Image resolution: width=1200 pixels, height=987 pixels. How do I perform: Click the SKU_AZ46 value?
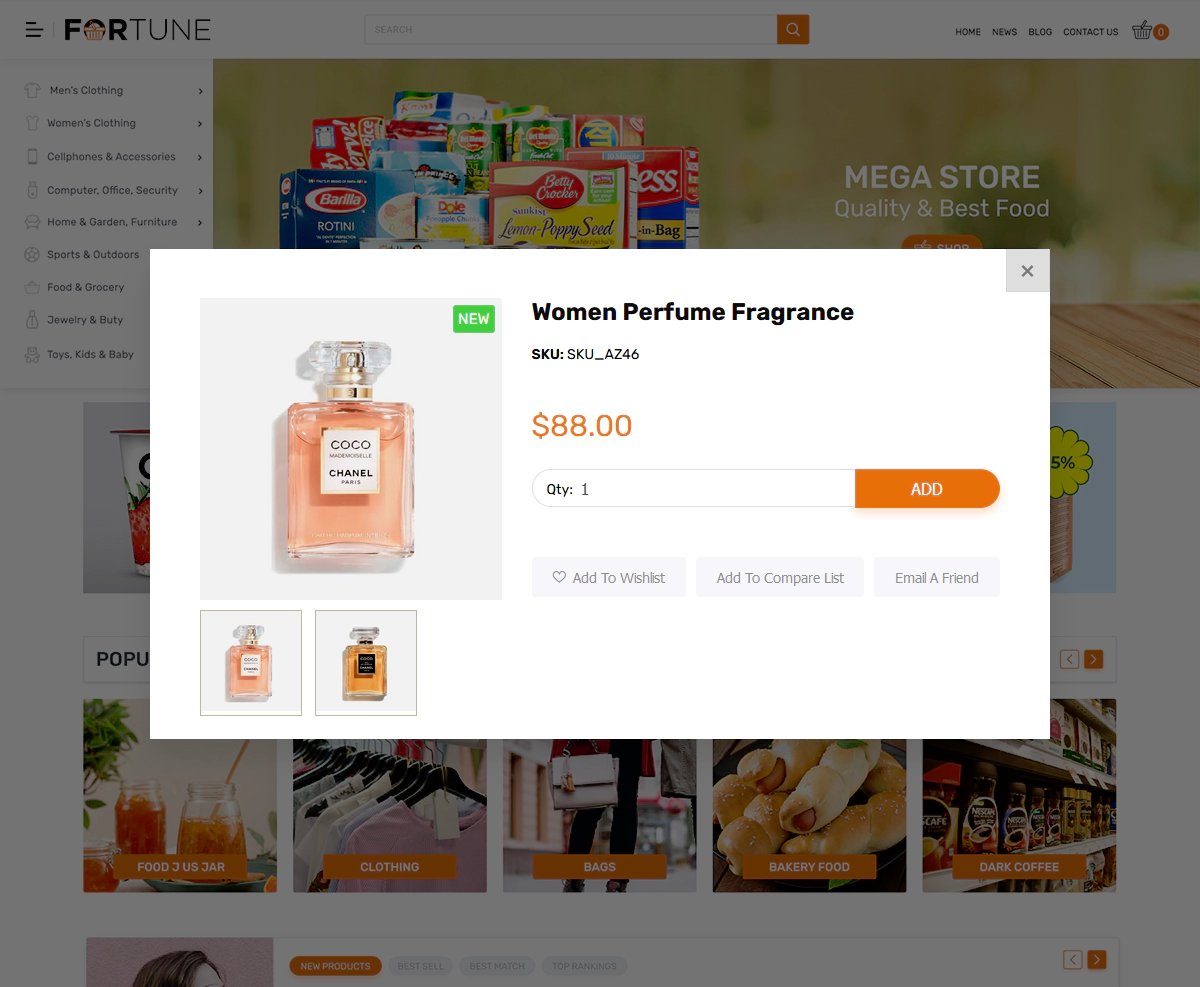(603, 354)
